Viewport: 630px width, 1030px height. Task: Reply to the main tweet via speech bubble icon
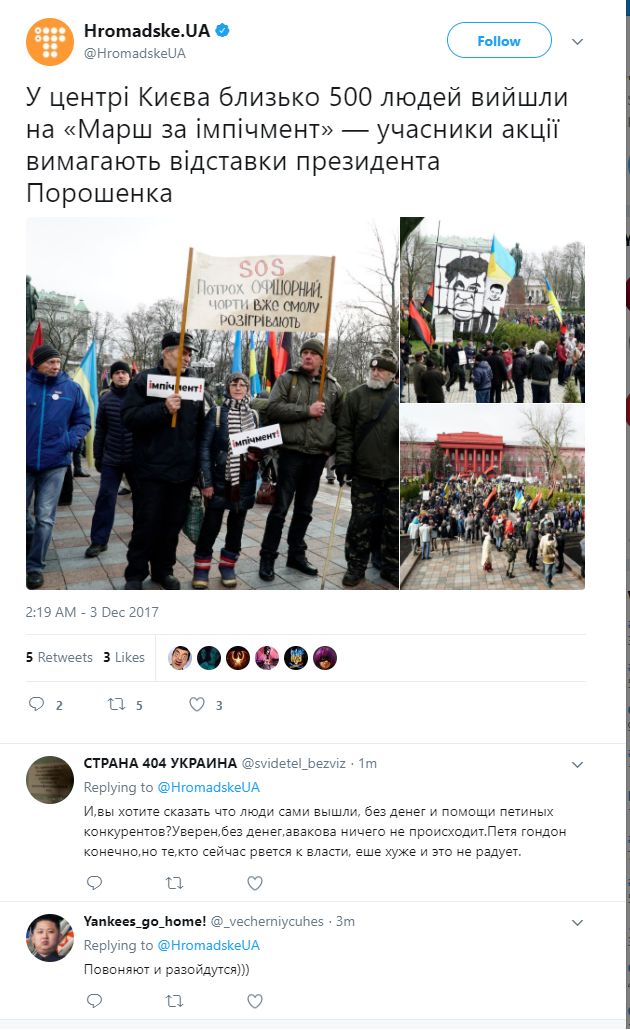[x=36, y=704]
